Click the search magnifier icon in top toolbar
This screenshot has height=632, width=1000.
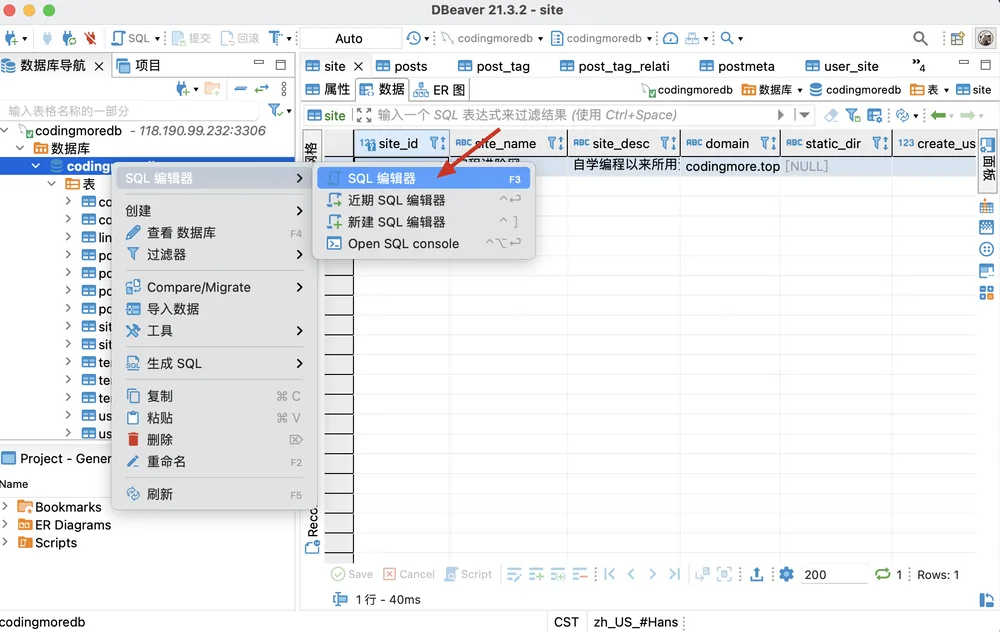(x=920, y=38)
